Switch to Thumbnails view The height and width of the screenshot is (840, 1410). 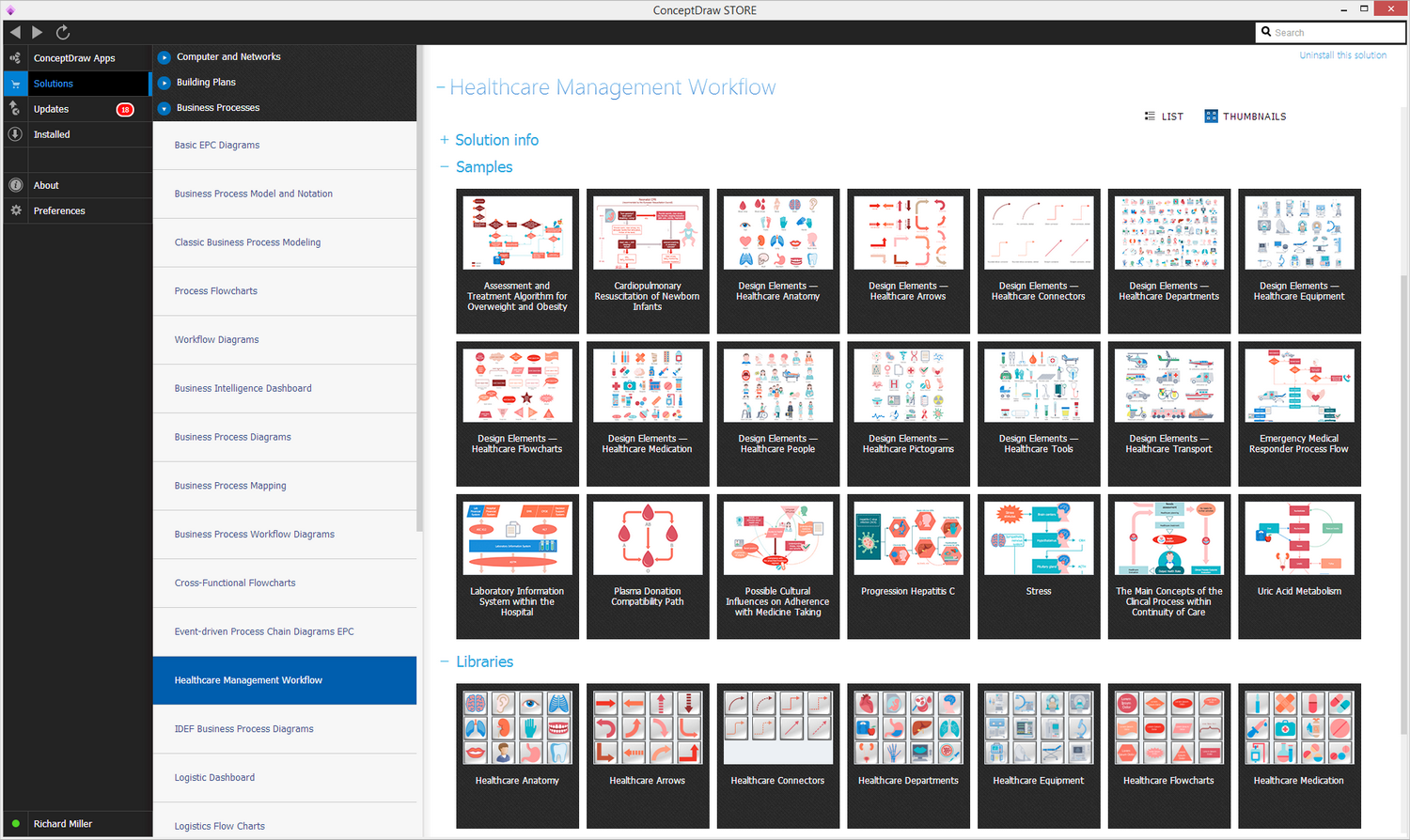[1245, 117]
